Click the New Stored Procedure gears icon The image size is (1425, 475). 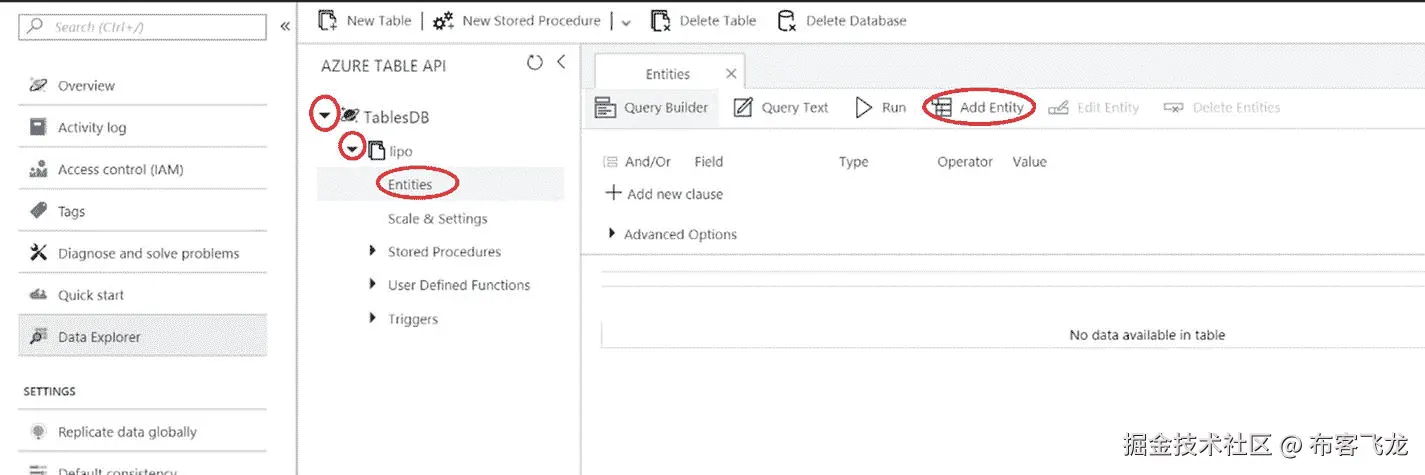444,21
